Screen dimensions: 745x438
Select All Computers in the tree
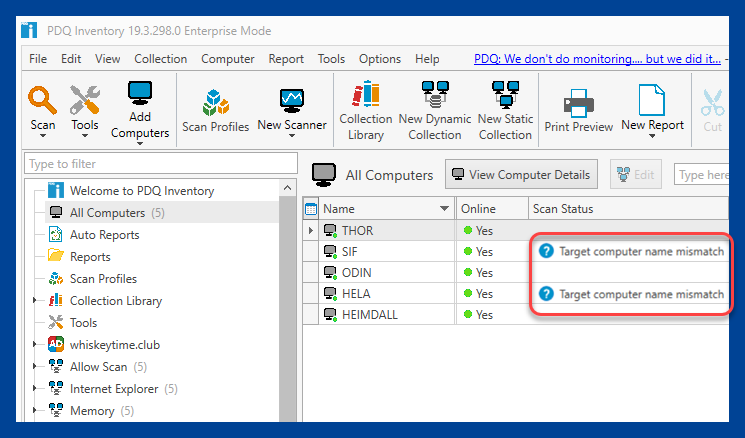click(117, 212)
